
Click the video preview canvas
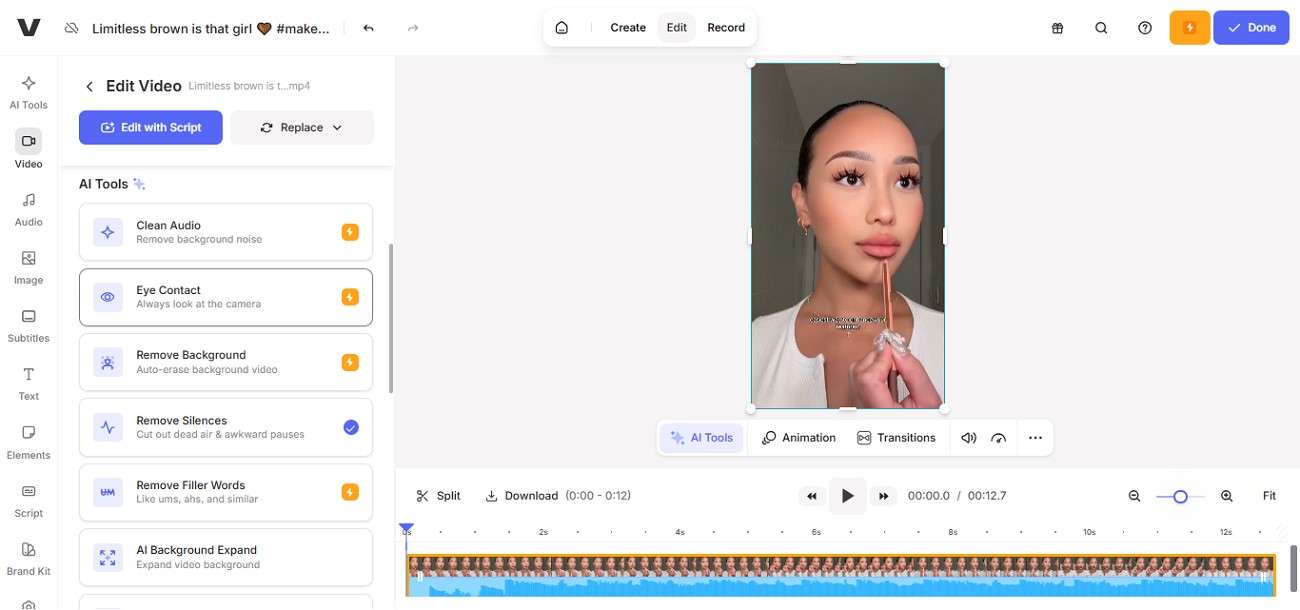tap(848, 236)
